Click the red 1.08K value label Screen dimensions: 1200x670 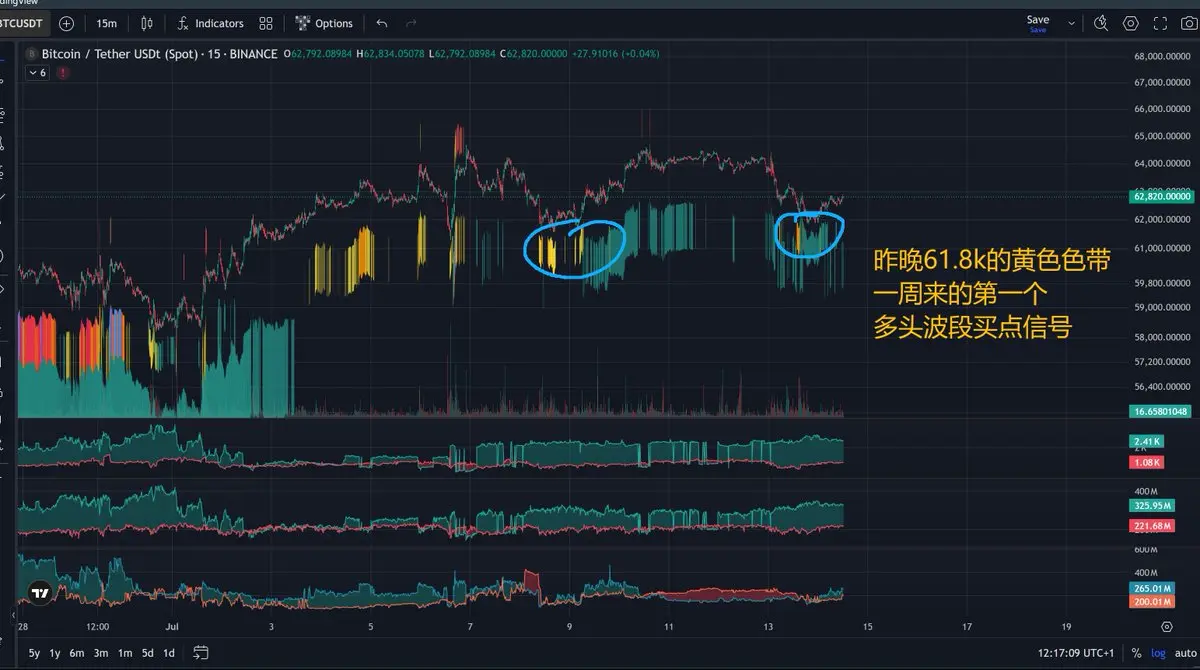(x=1146, y=462)
